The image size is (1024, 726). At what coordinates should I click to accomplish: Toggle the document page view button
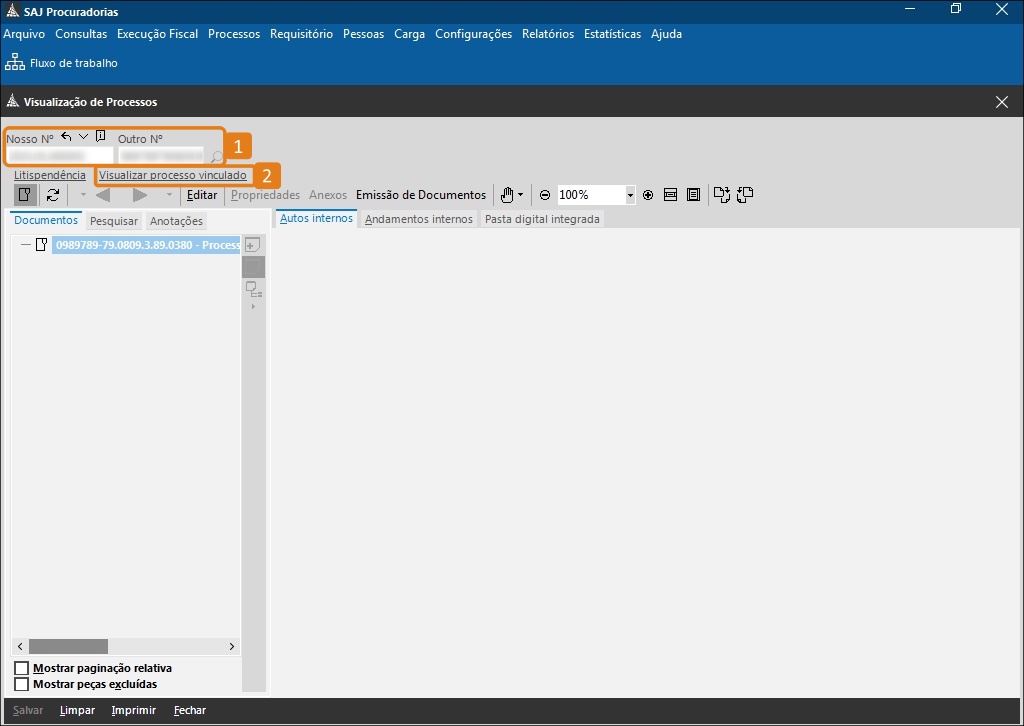click(26, 195)
